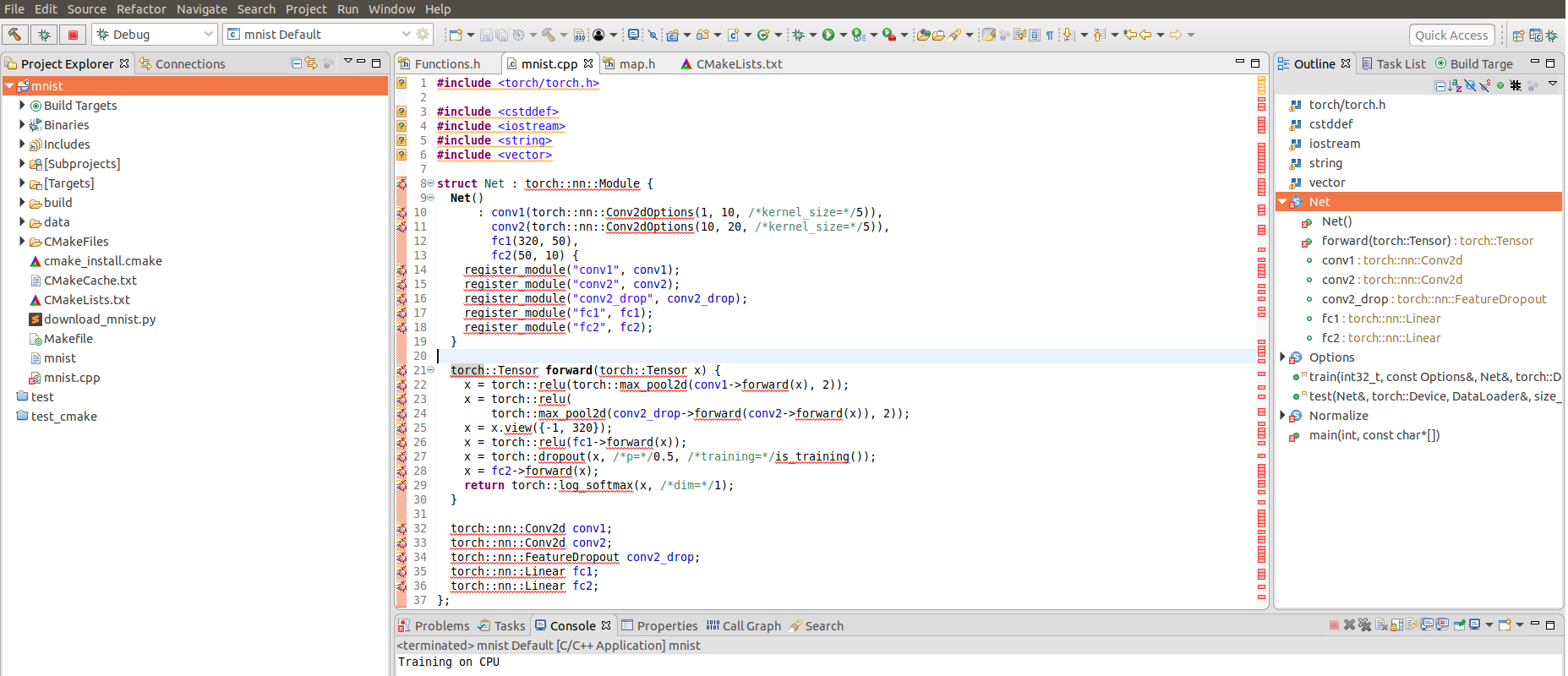Toggle Mark Occurrences in toolbar

(x=988, y=35)
